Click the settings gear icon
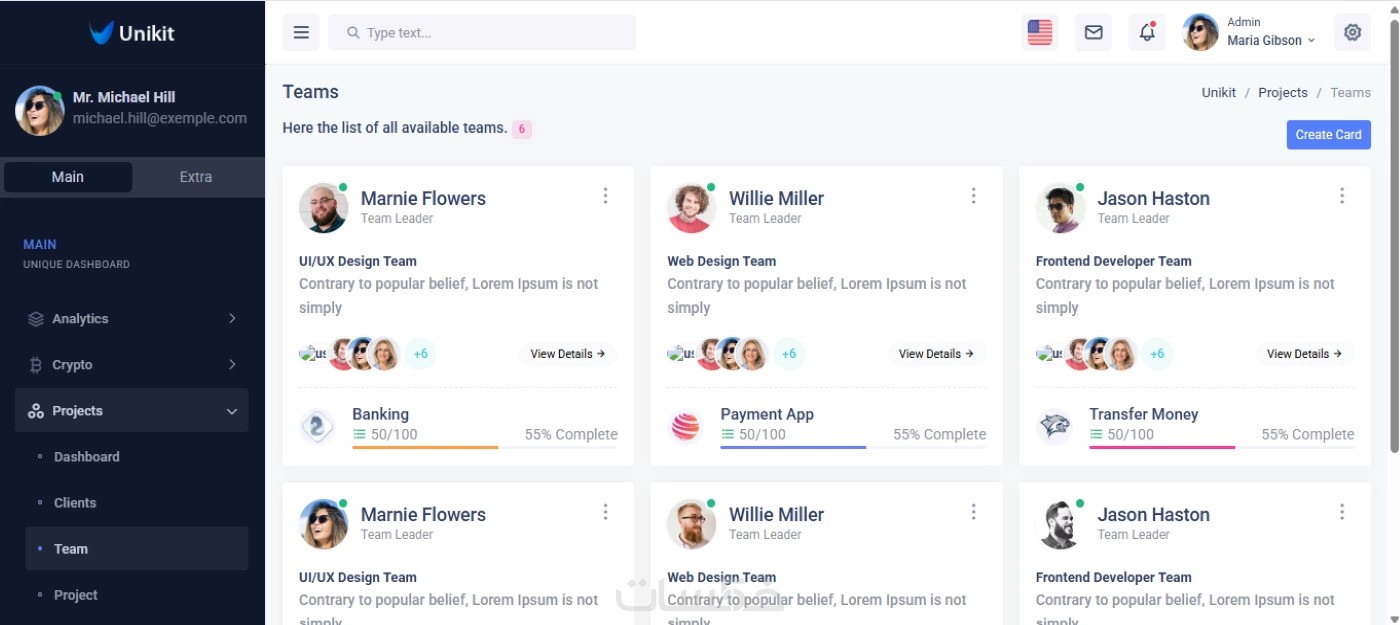The width and height of the screenshot is (1400, 625). coord(1352,33)
